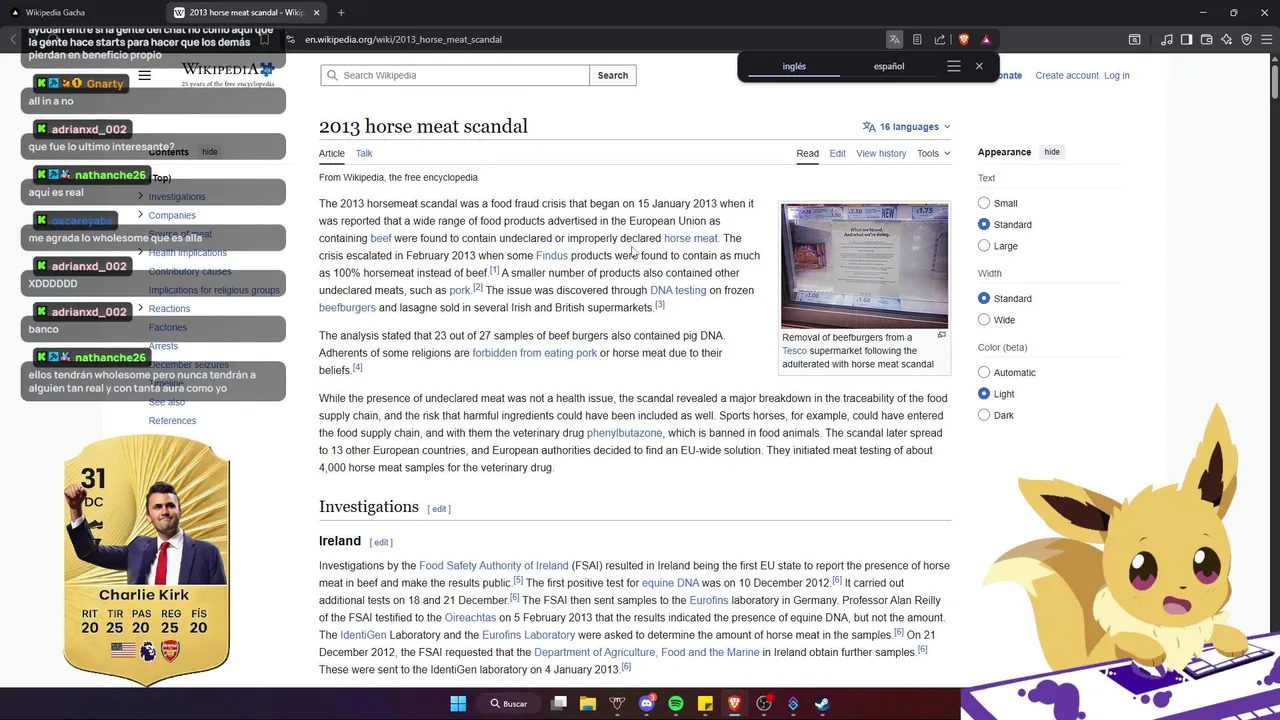Image resolution: width=1280 pixels, height=720 pixels.
Task: Select Wide width option
Action: pos(984,320)
